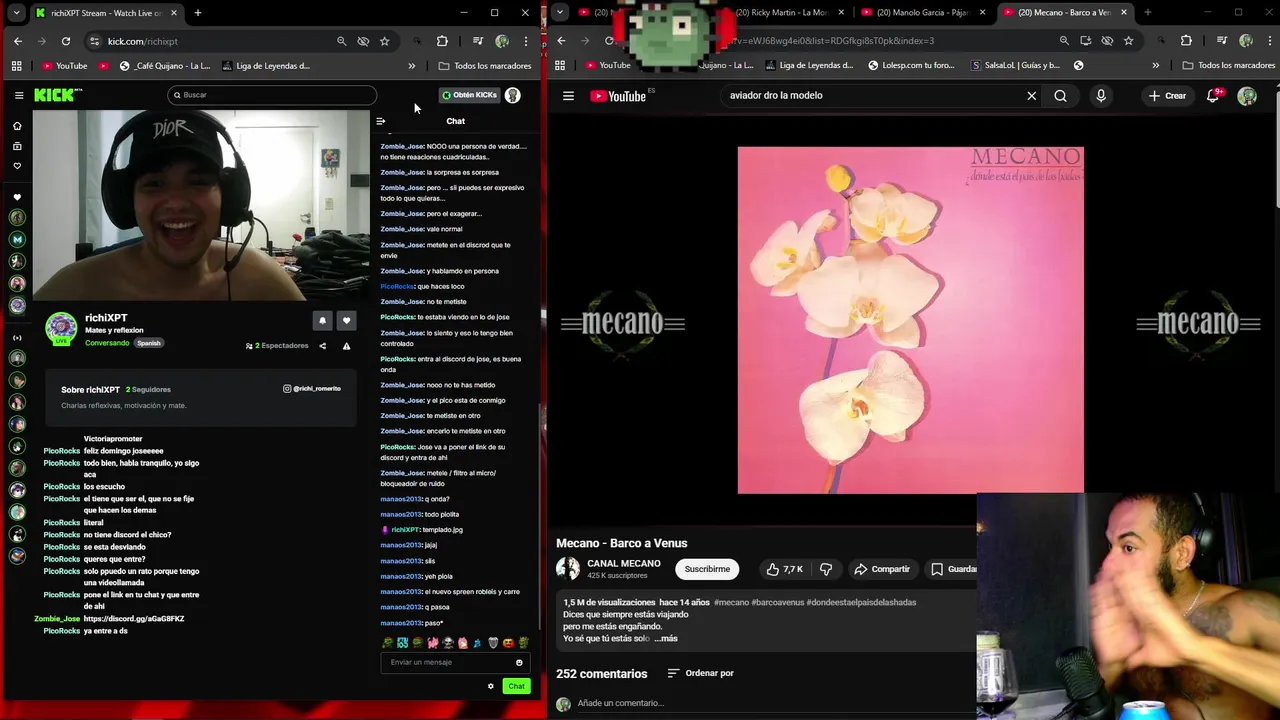Open Liga de Leyendas bookmark in Kick window
Screen dimensions: 1280x720
point(266,66)
